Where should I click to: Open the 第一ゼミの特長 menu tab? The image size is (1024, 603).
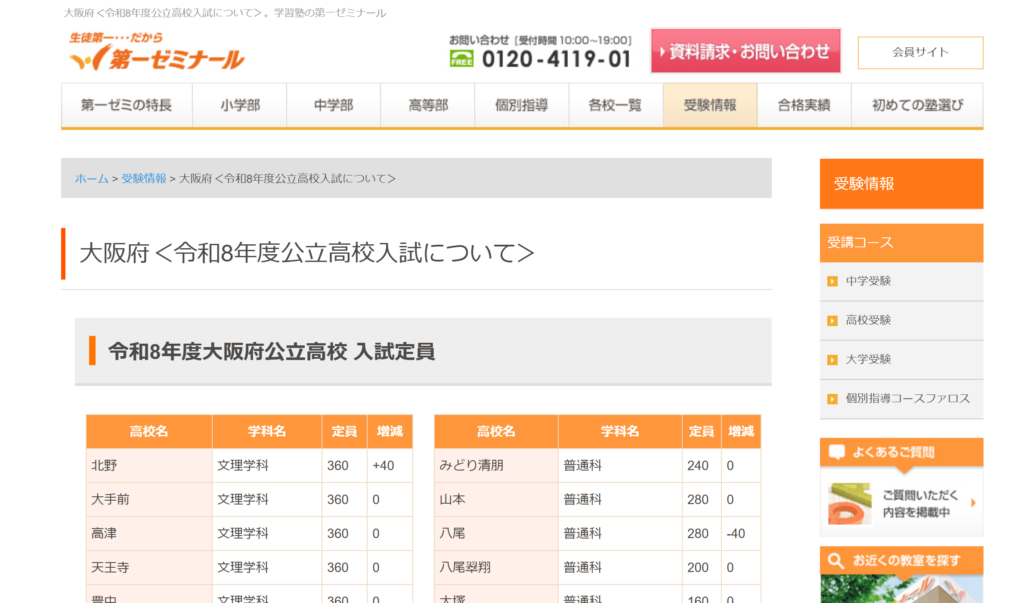pyautogui.click(x=127, y=105)
